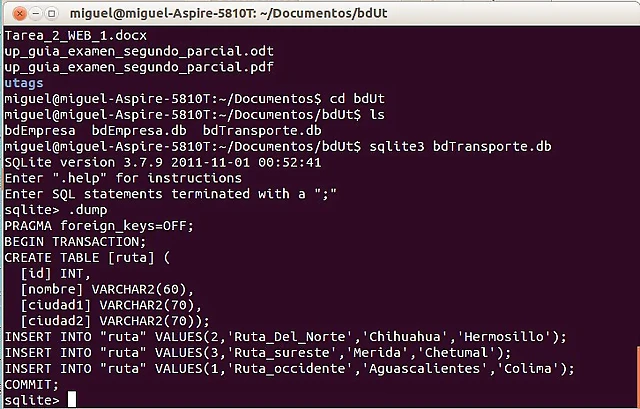The width and height of the screenshot is (640, 409).
Task: Click the utags directory name
Action: 24,83
